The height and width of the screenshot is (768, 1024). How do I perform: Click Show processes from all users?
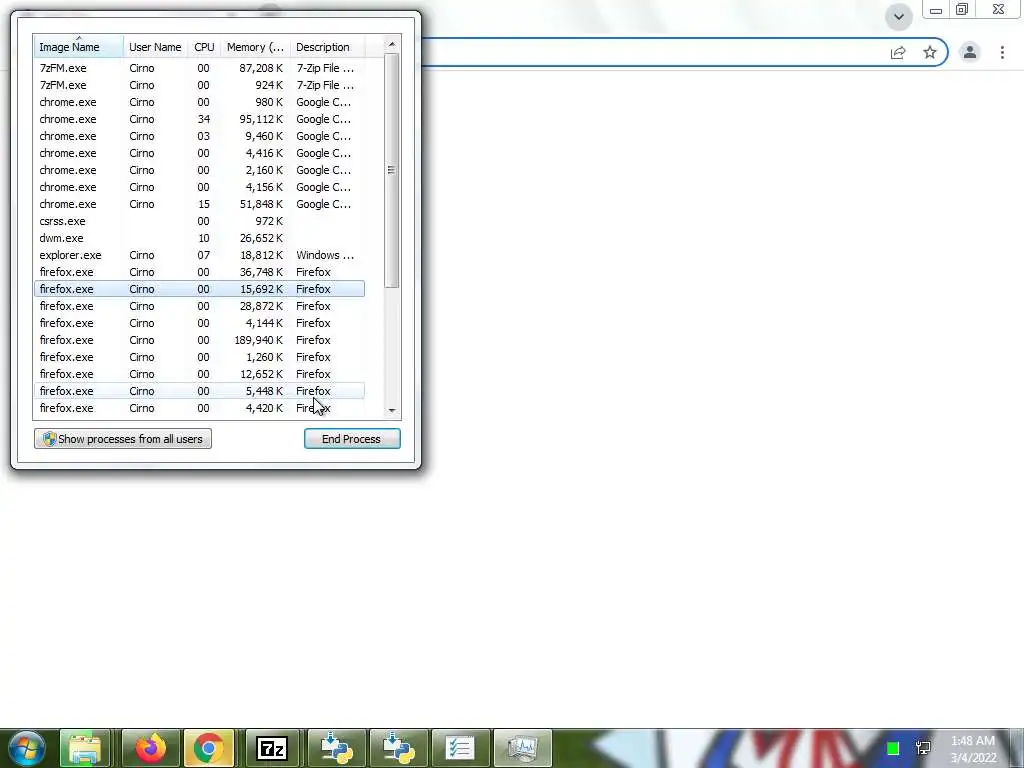coord(123,439)
